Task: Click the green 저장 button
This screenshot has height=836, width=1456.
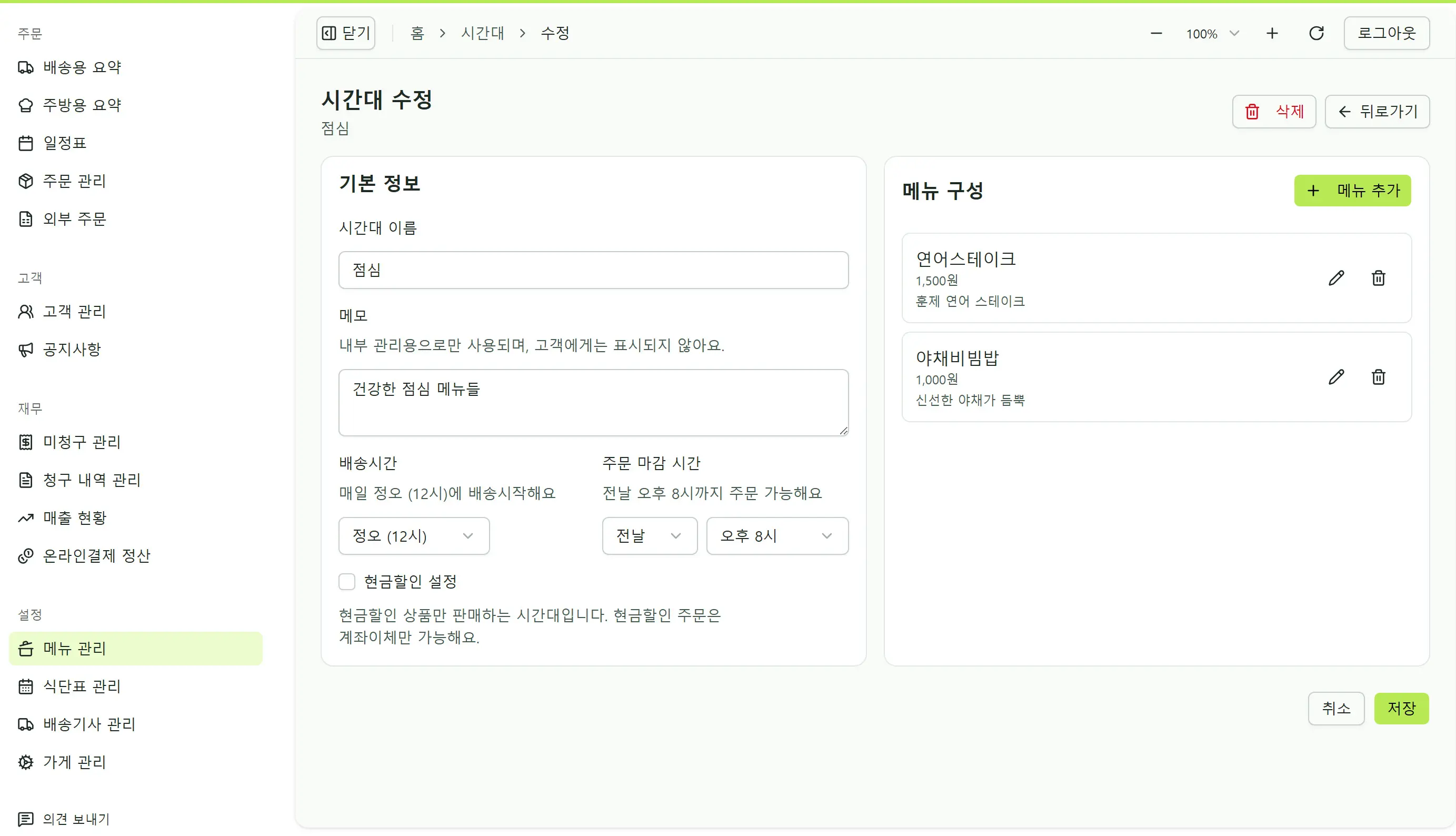Action: [x=1401, y=708]
